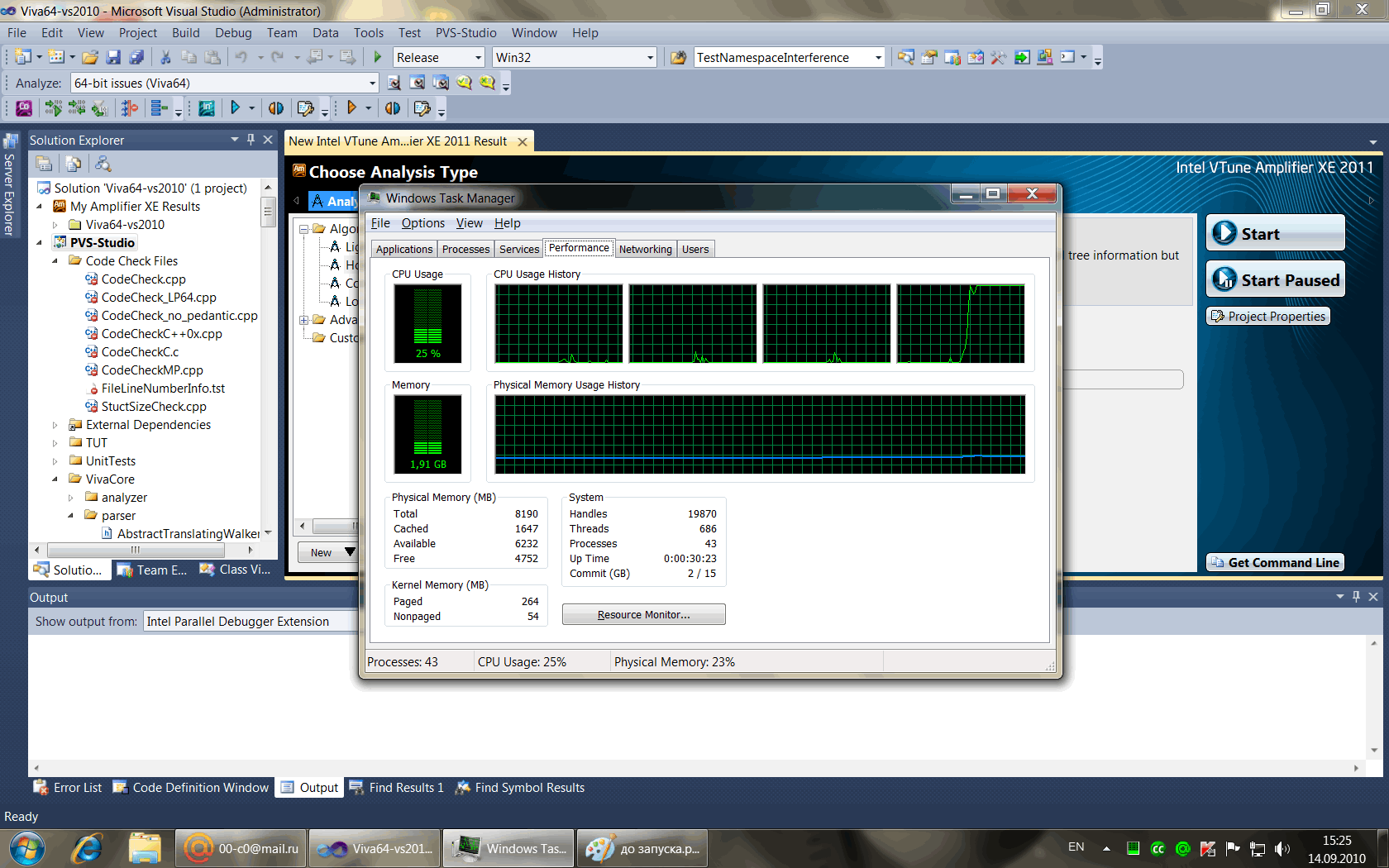This screenshot has width=1389, height=868.
Task: Click Solution Explorer vertical scrollbar thumb
Action: [268, 213]
